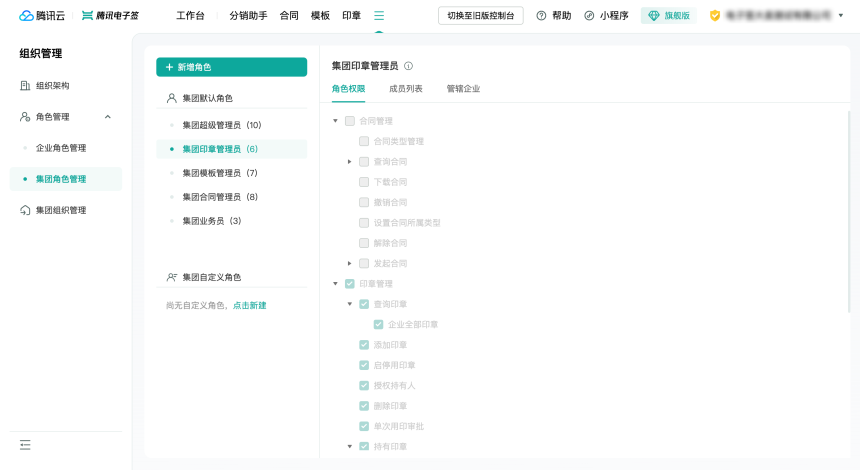
Task: Click the help question mark icon
Action: (x=541, y=16)
